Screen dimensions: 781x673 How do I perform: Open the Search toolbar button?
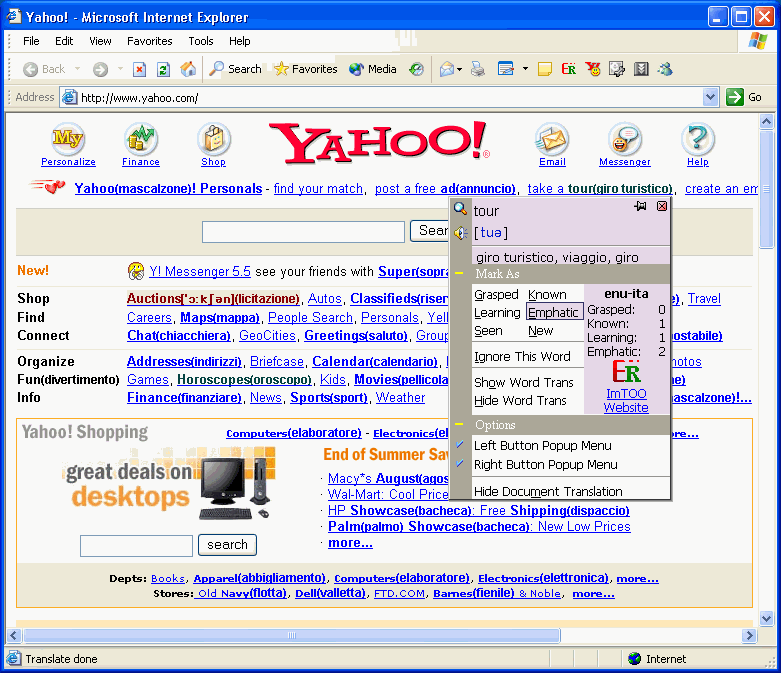(x=235, y=69)
